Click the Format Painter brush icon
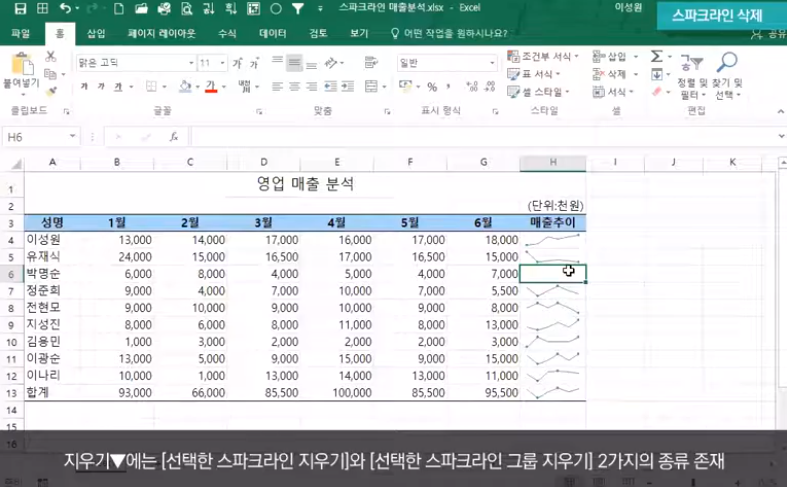 (x=51, y=91)
